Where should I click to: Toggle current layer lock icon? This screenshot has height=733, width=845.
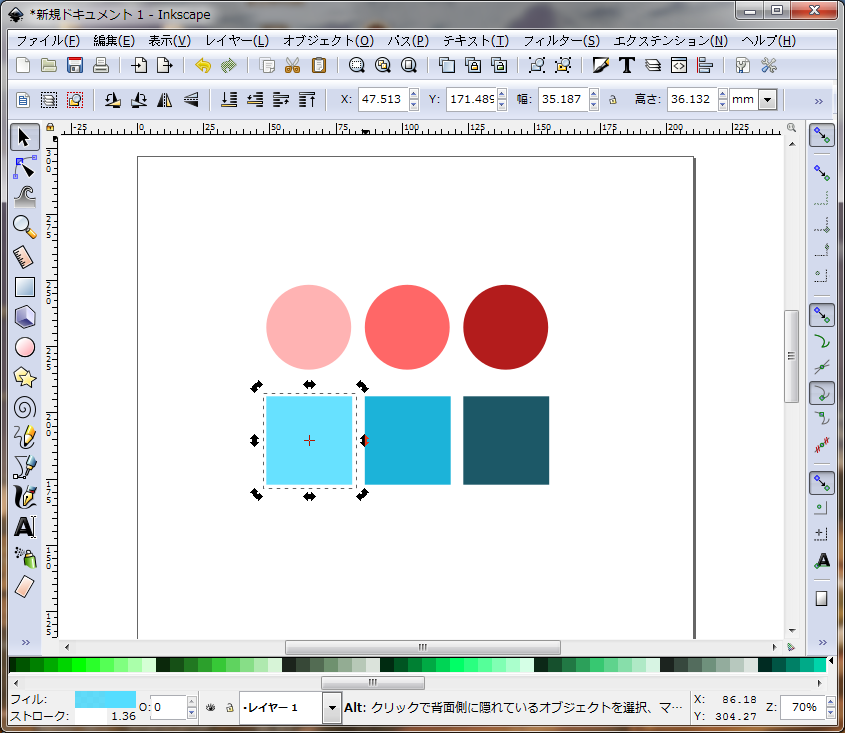(x=230, y=708)
